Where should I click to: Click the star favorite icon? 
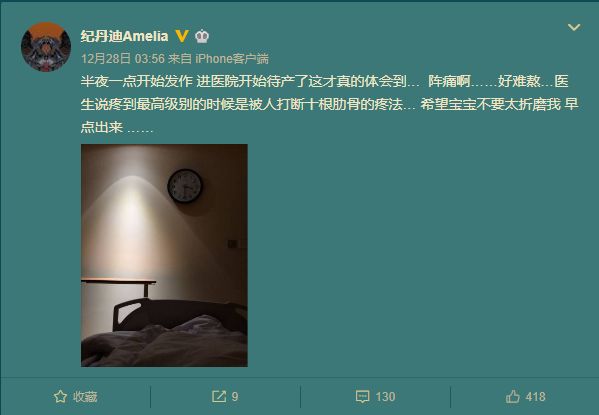[x=60, y=396]
